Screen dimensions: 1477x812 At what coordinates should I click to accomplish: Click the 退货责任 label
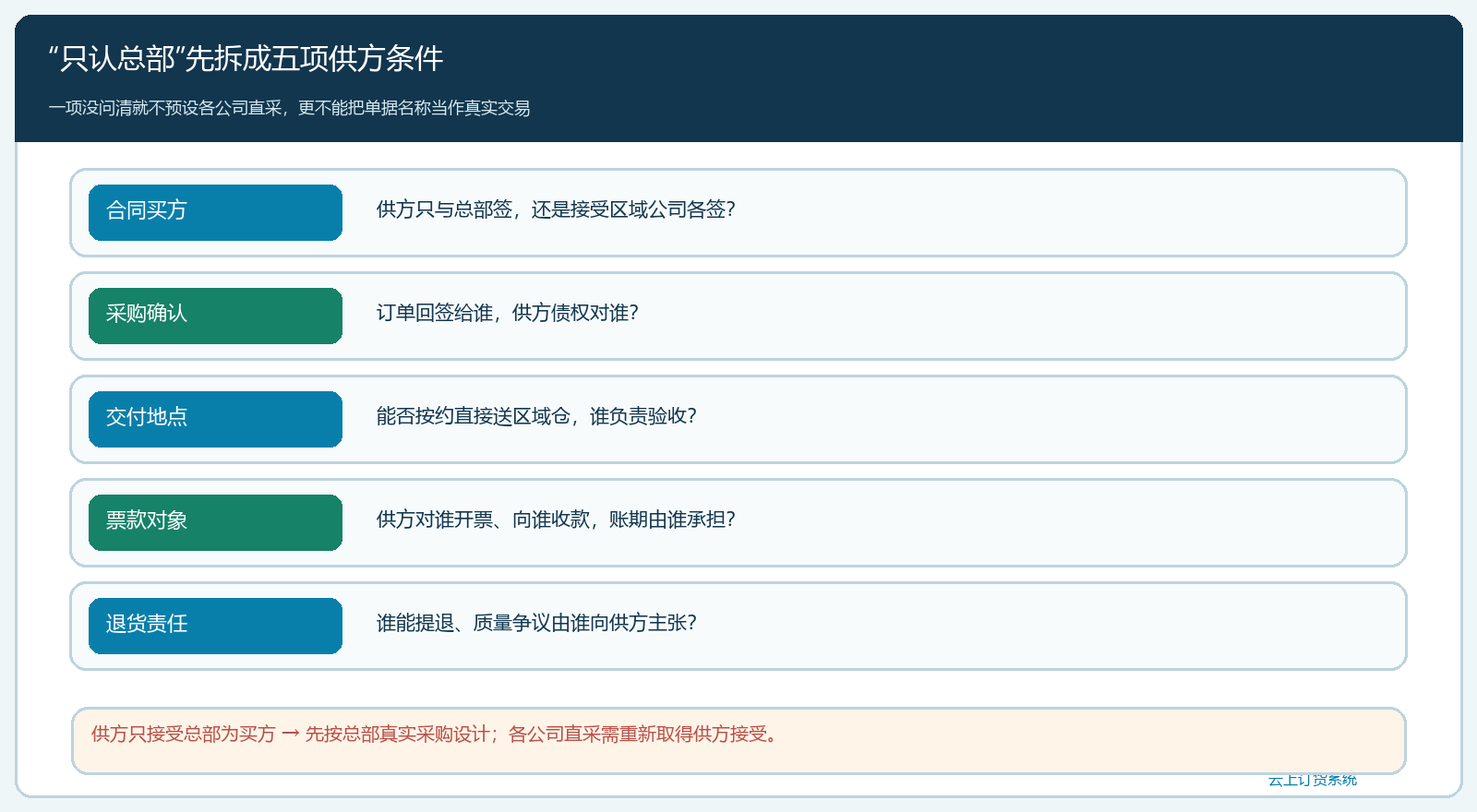click(215, 626)
